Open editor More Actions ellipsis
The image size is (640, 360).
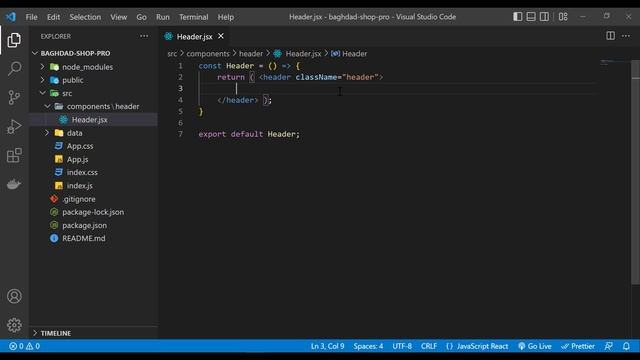[x=626, y=36]
